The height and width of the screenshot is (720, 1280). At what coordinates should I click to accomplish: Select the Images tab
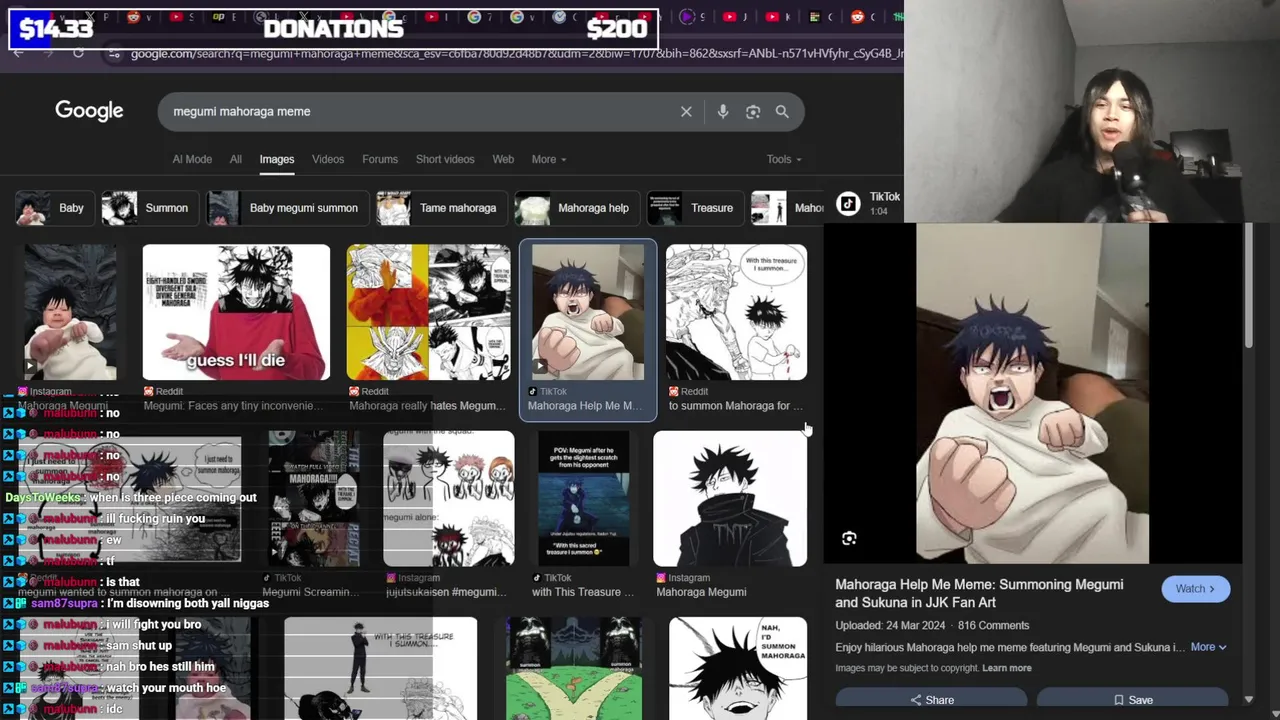coord(277,159)
